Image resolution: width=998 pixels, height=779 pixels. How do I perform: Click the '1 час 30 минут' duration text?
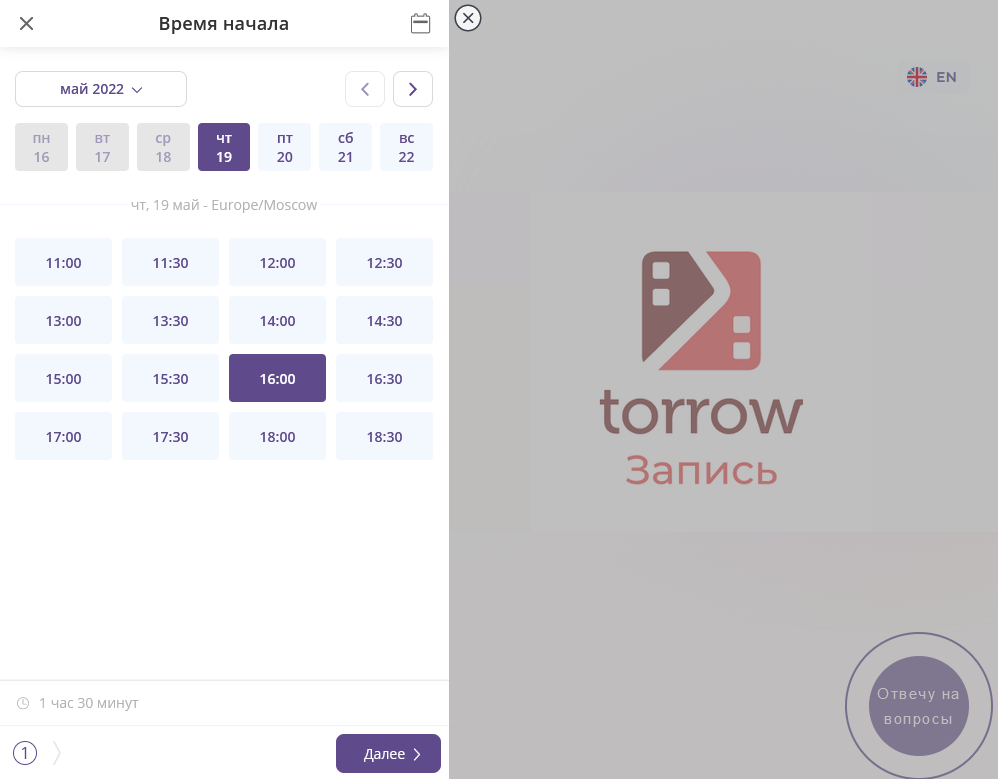tap(88, 703)
